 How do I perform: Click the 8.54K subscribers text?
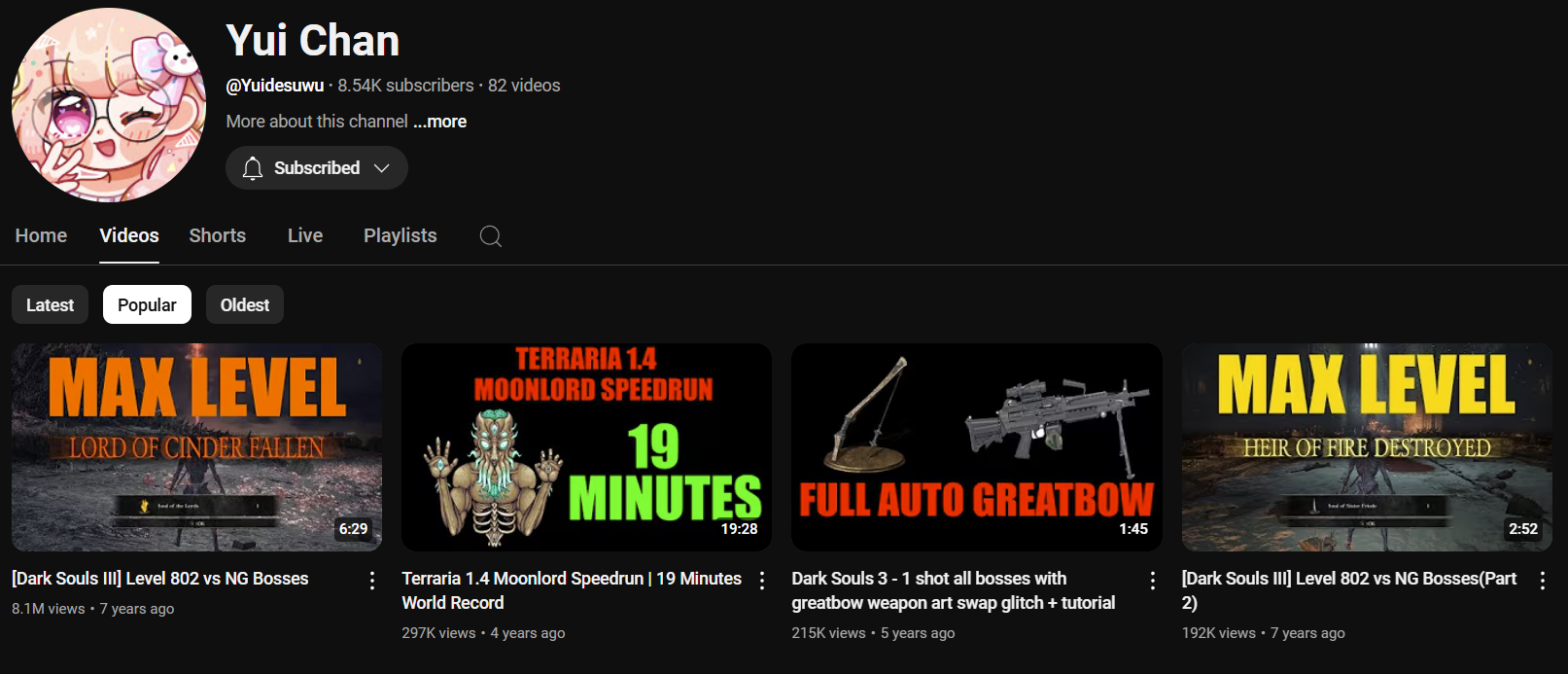point(405,86)
